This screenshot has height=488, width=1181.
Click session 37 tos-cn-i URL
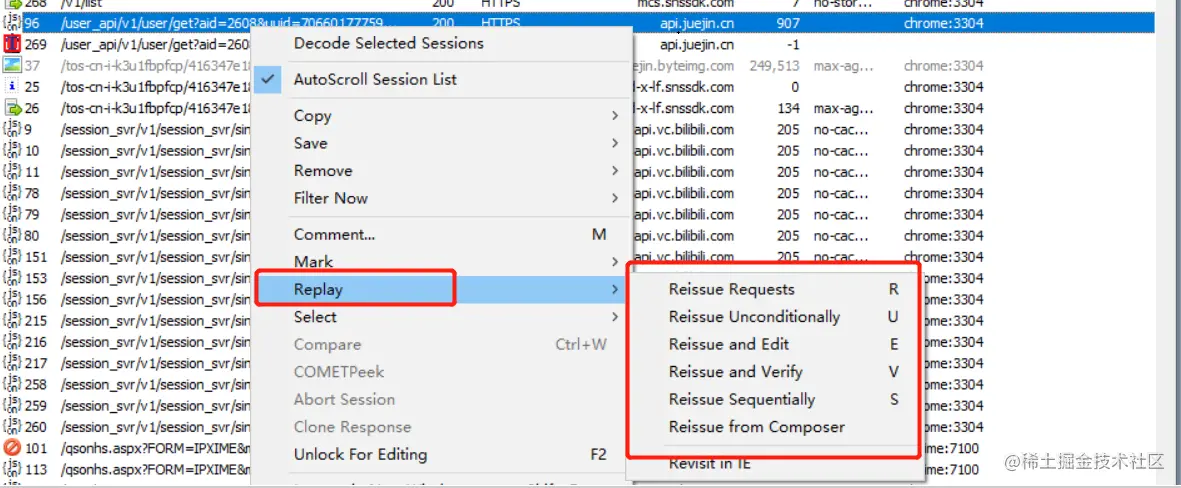click(x=155, y=66)
